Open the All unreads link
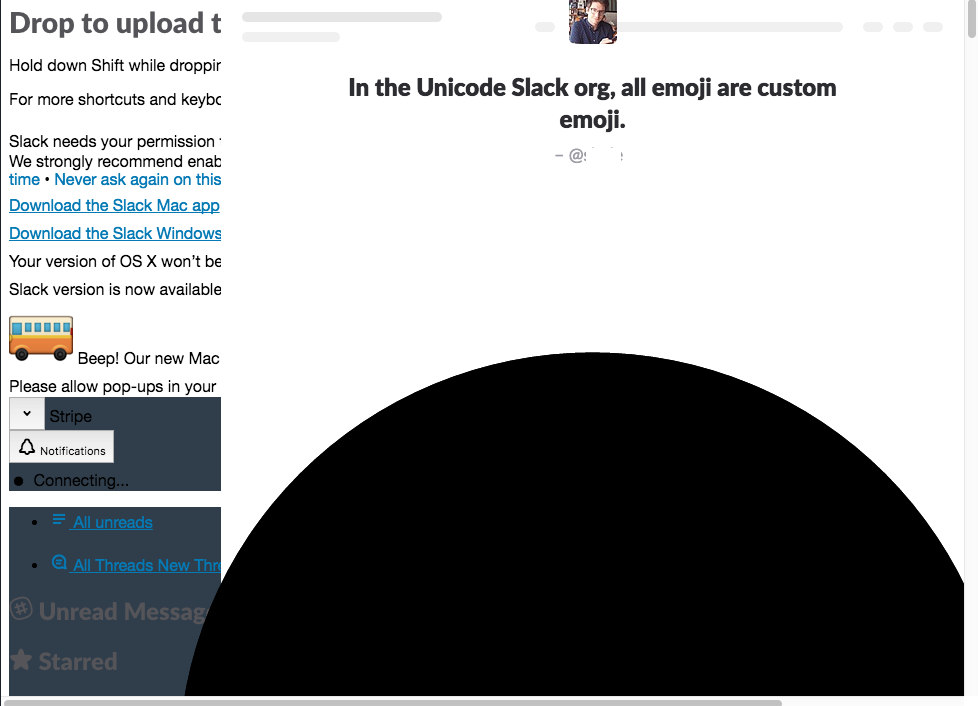 point(112,523)
